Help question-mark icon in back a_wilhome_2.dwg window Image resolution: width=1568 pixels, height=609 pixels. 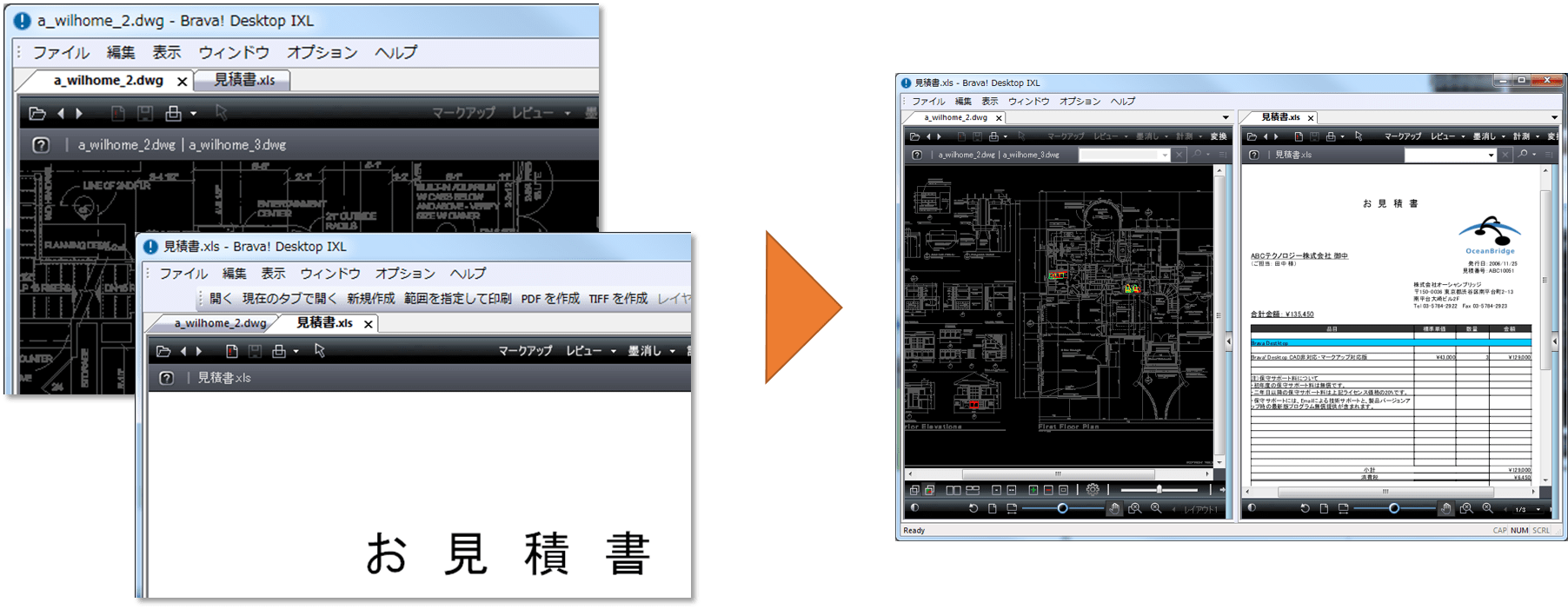point(41,145)
